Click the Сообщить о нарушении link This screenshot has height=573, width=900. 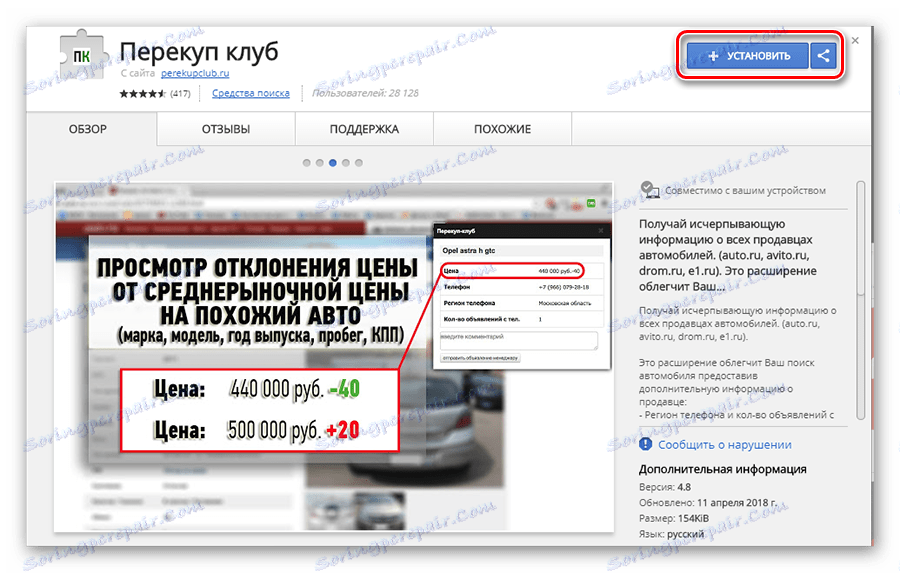[x=724, y=444]
